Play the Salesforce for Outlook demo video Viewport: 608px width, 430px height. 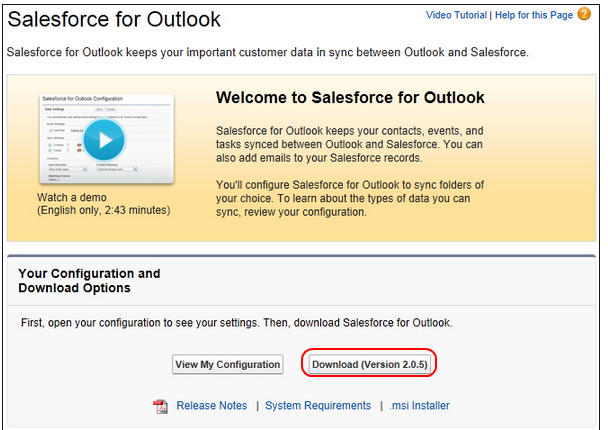[104, 140]
